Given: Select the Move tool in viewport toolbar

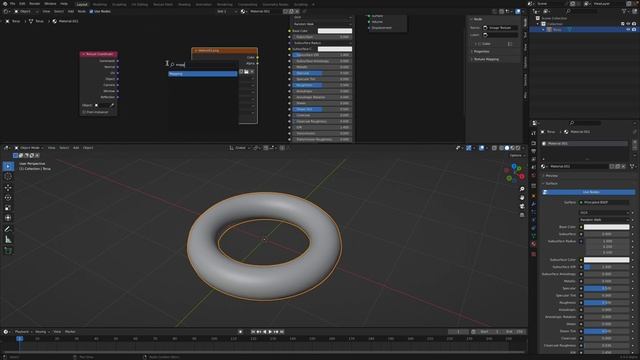Looking at the screenshot, I should point(8,188).
